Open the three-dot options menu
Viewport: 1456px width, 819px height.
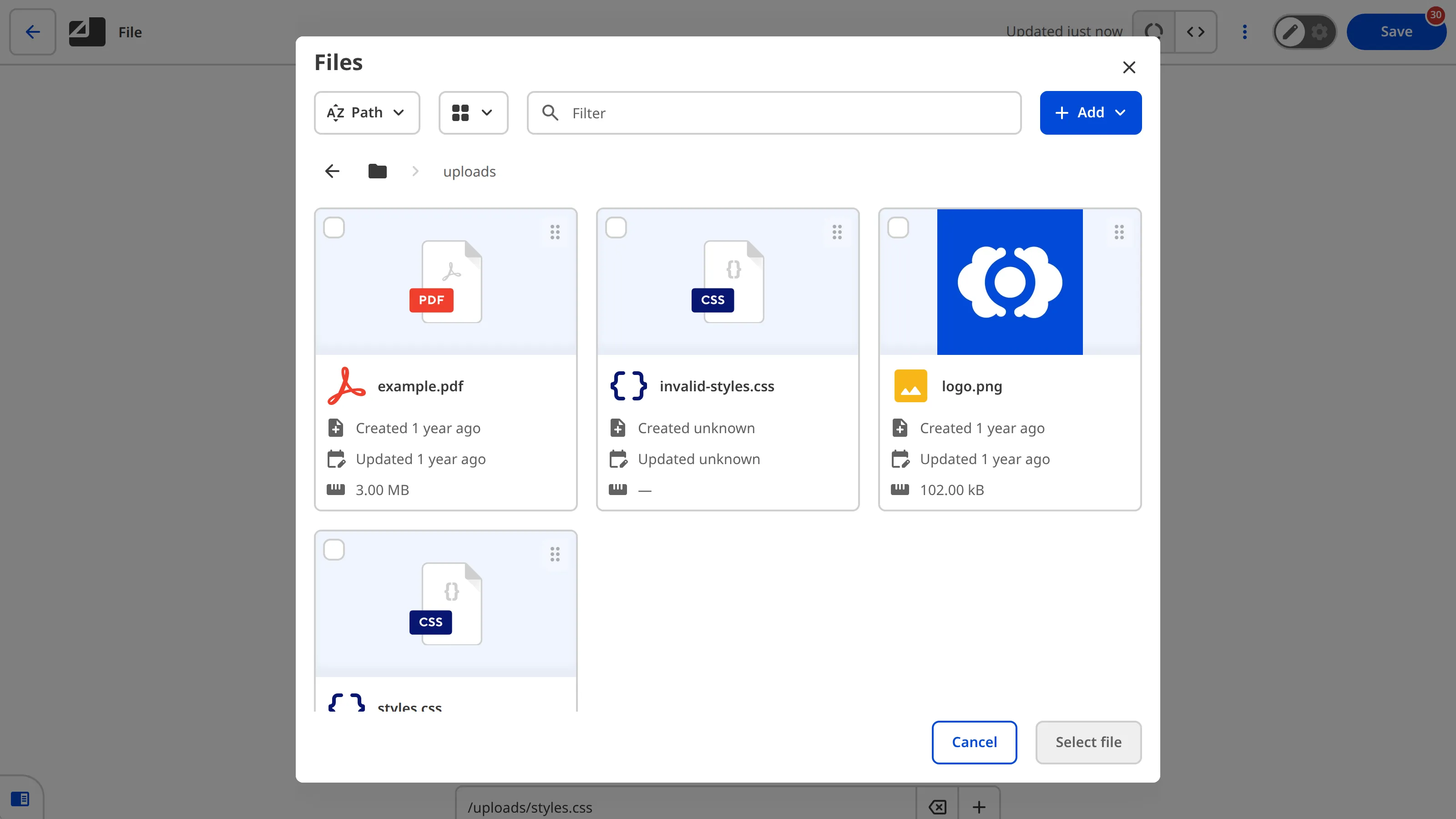point(1244,32)
